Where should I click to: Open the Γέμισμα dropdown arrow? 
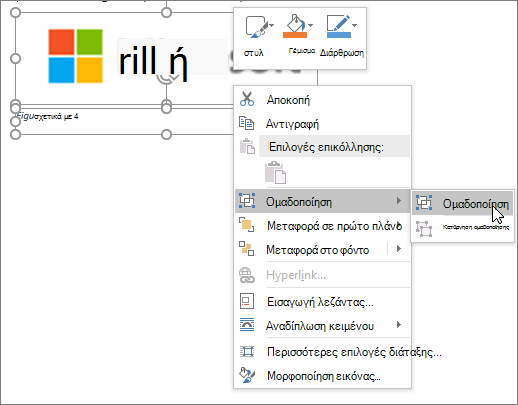(310, 25)
